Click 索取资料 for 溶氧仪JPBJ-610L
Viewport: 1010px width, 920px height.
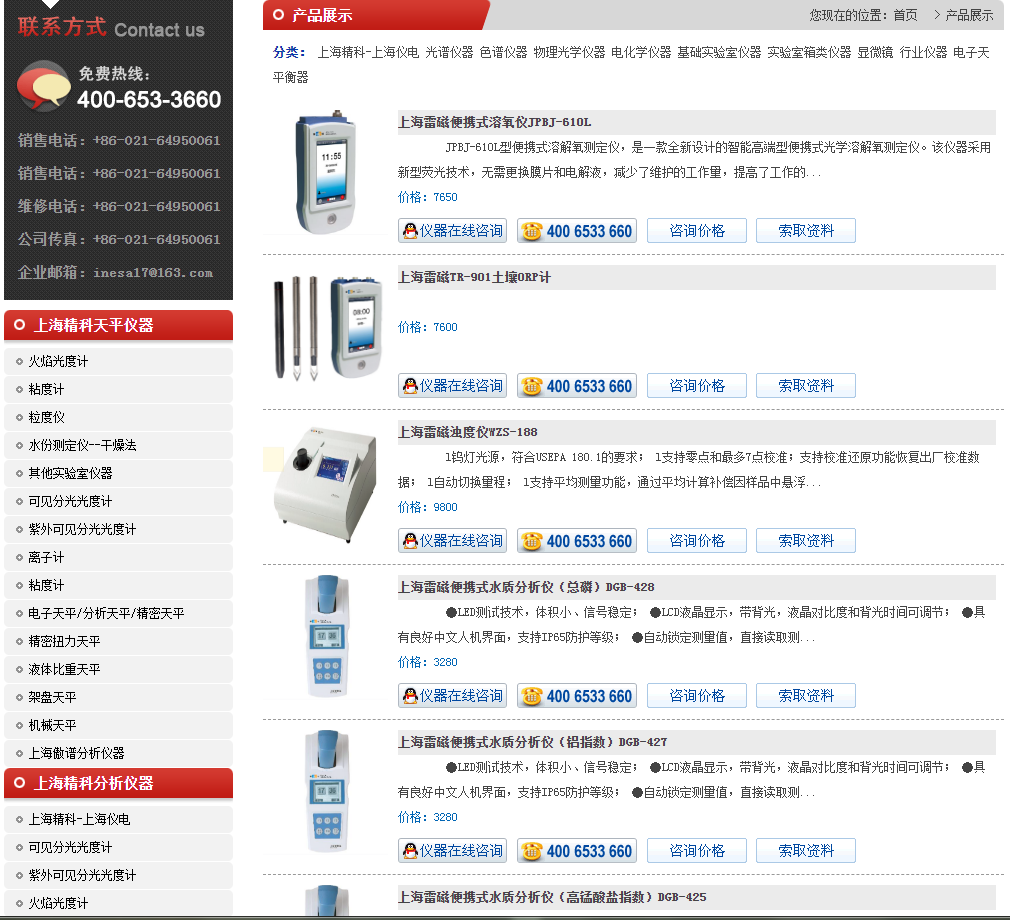[x=806, y=231]
